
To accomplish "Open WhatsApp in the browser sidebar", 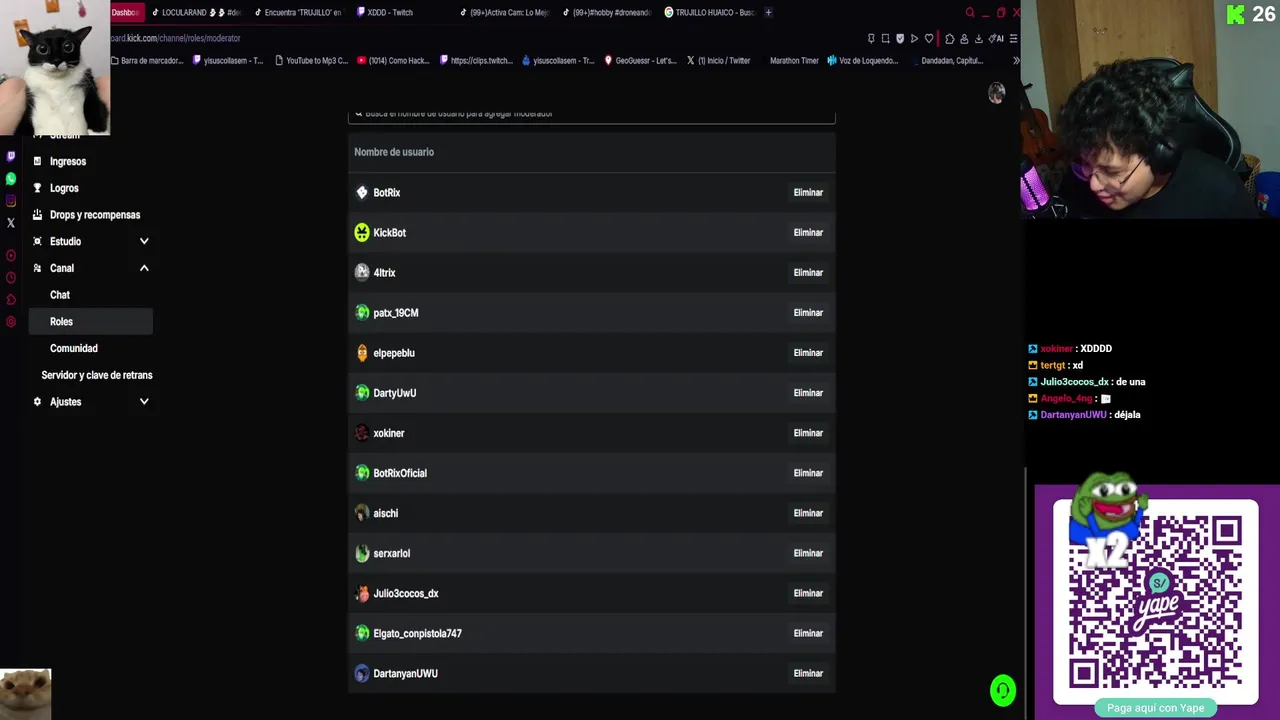I will [x=11, y=179].
